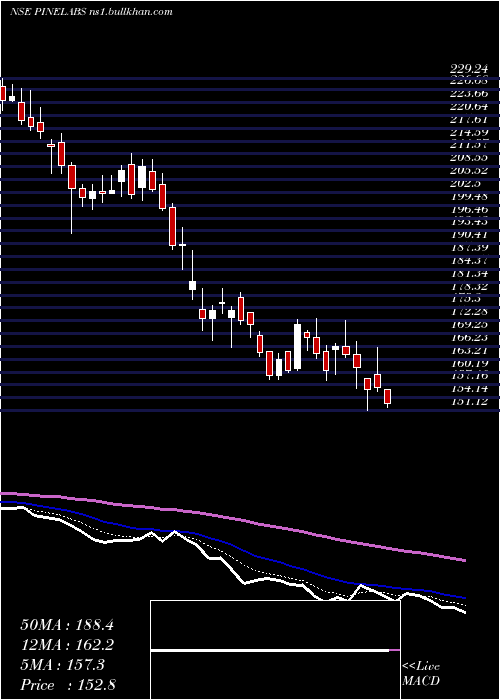This screenshot has height=700, width=500.
Task: Click the 5MA : 157.3 reading
Action: click(62, 665)
